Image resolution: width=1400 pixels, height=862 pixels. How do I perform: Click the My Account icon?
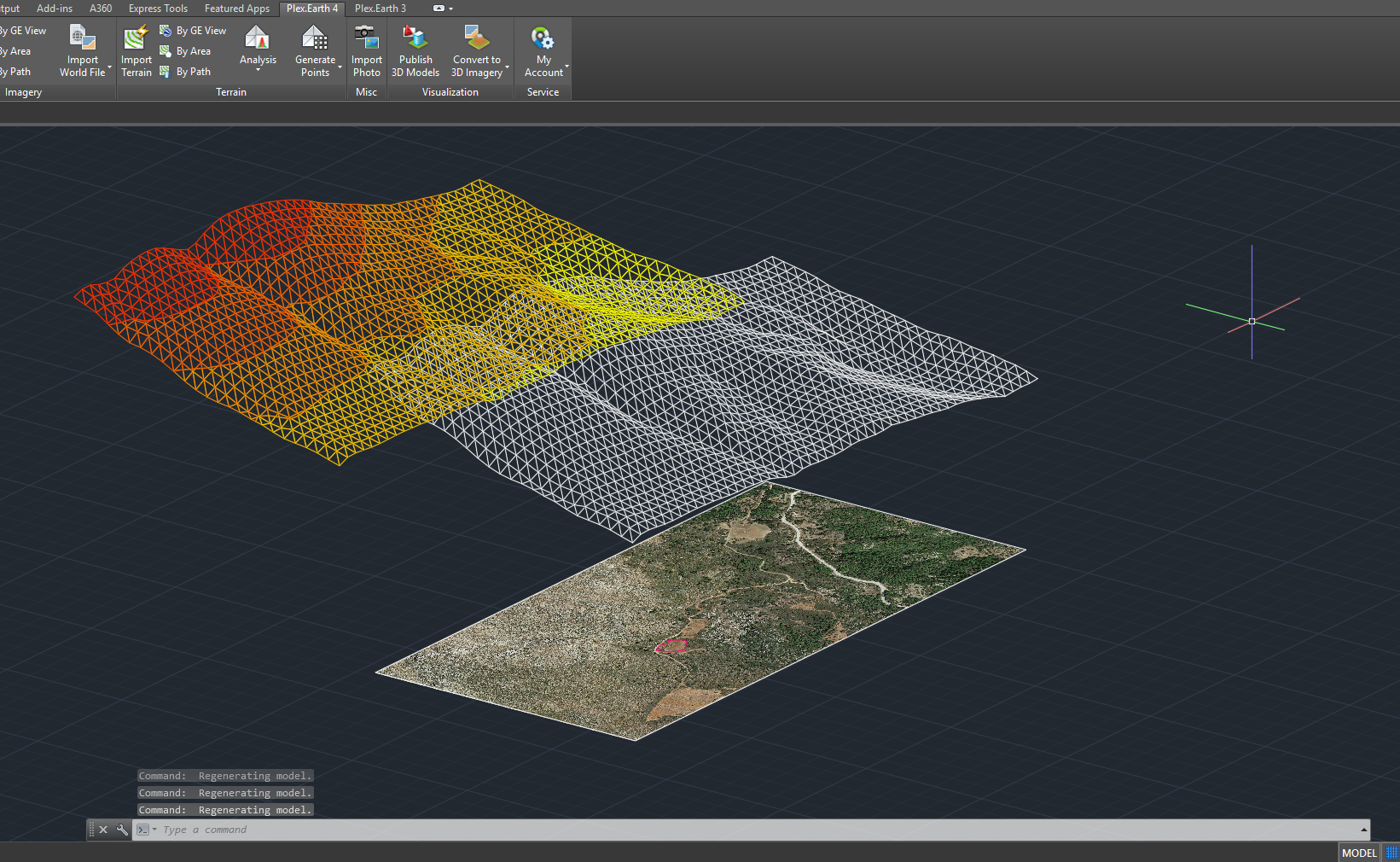pos(543,38)
